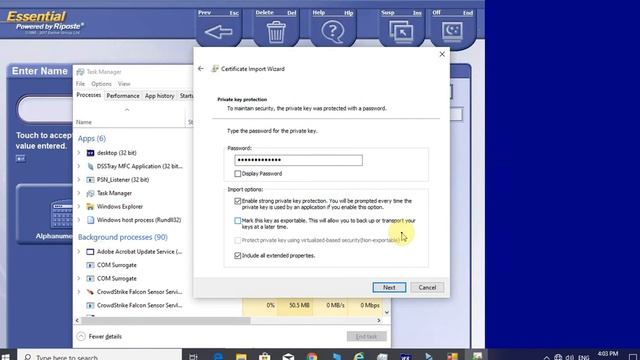The width and height of the screenshot is (640, 360).
Task: Click the End task button
Action: 366,336
